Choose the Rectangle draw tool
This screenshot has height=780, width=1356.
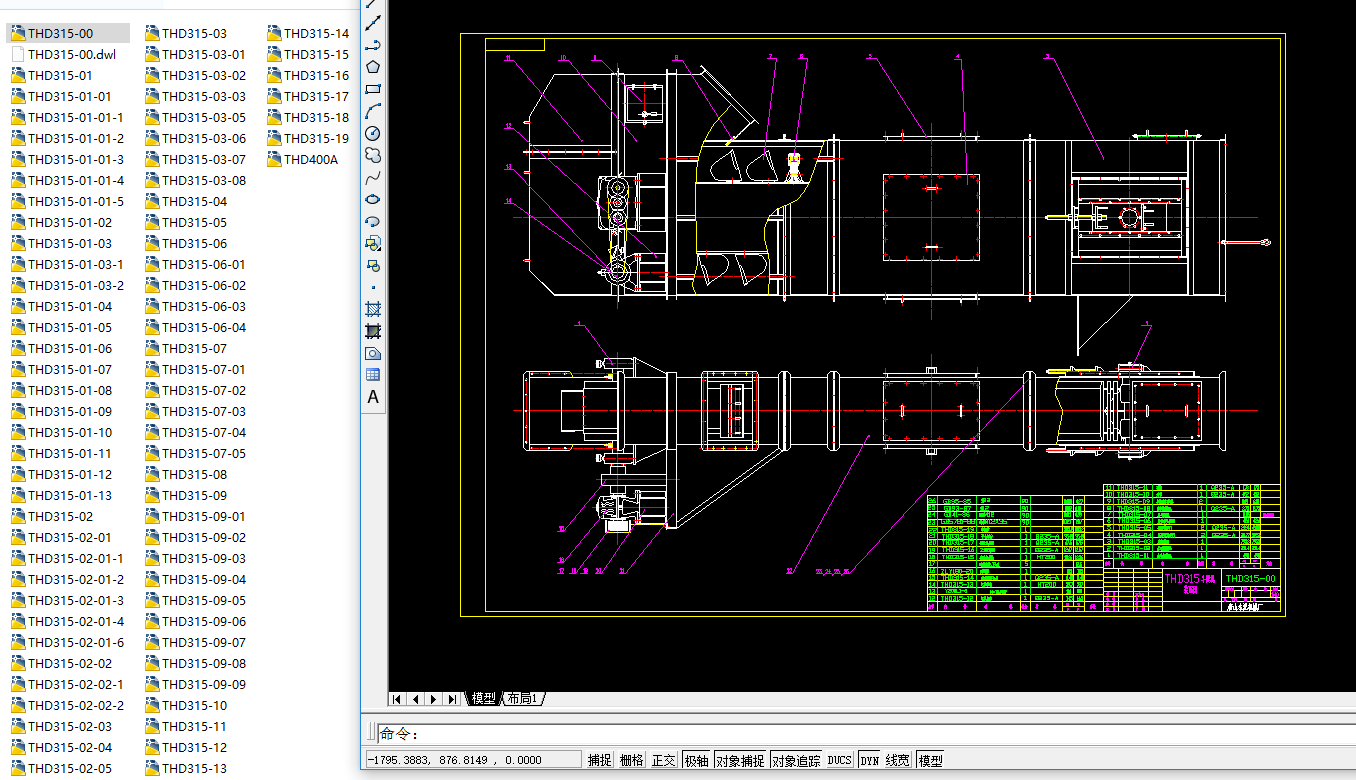pyautogui.click(x=373, y=89)
